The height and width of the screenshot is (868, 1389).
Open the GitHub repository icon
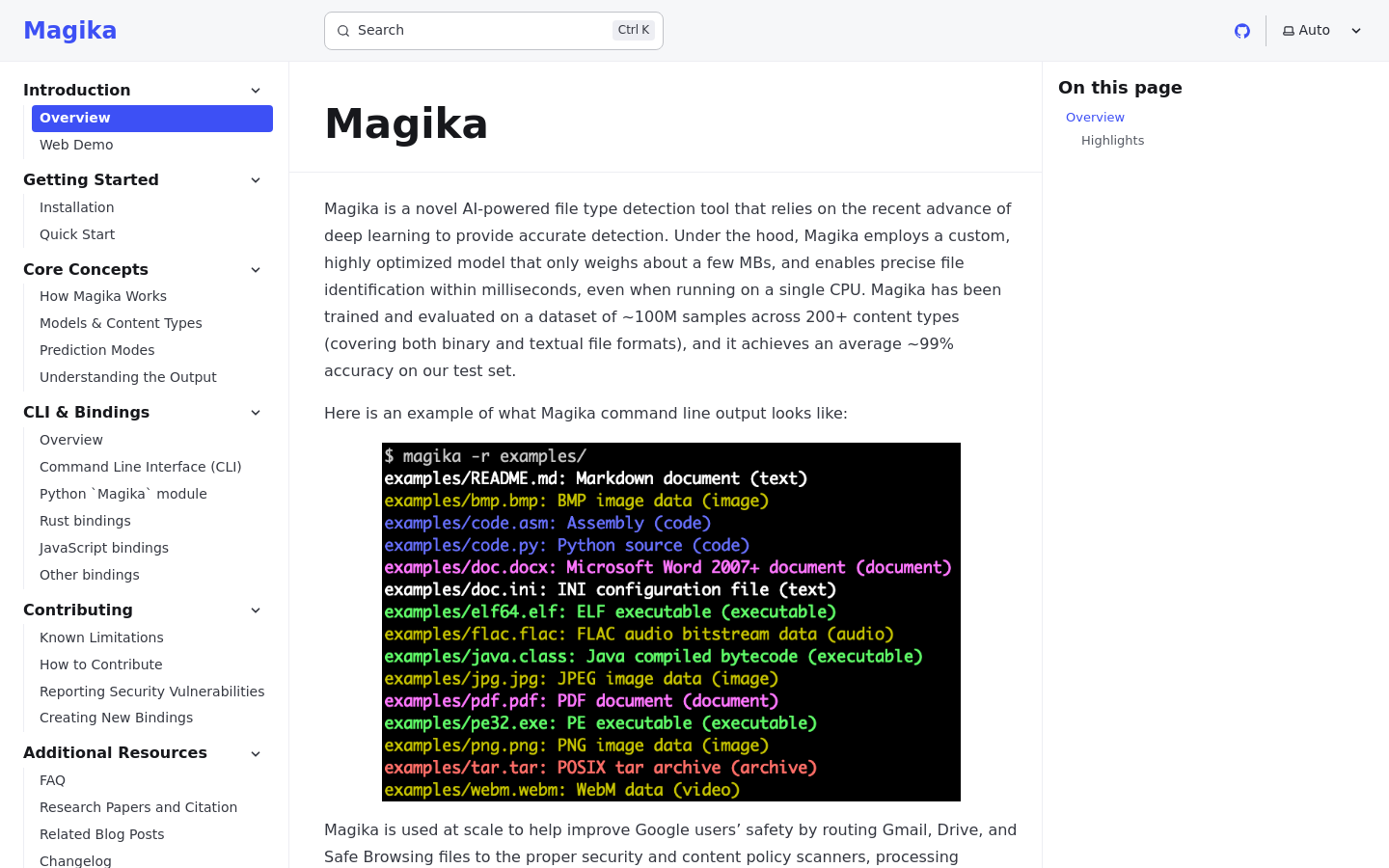(x=1242, y=31)
